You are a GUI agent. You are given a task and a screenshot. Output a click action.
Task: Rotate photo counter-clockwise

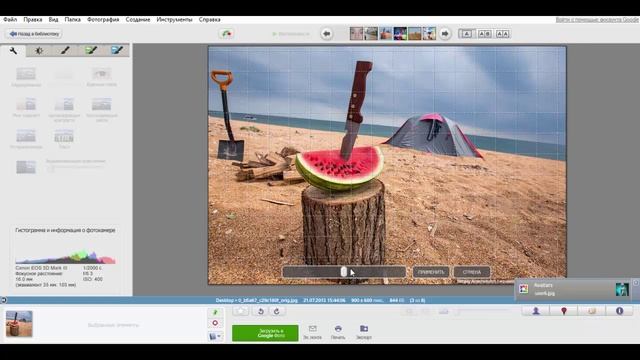[260, 311]
